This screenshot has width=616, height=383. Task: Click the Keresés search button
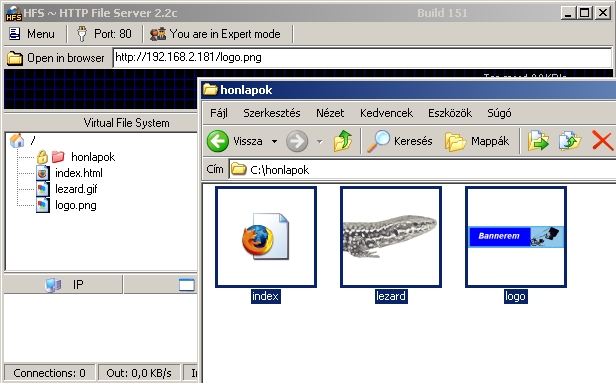click(400, 141)
